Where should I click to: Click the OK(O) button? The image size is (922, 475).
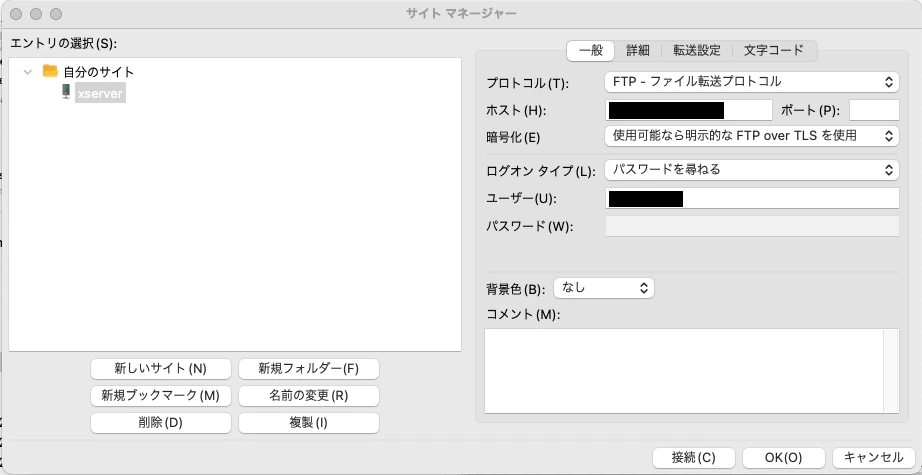[784, 457]
